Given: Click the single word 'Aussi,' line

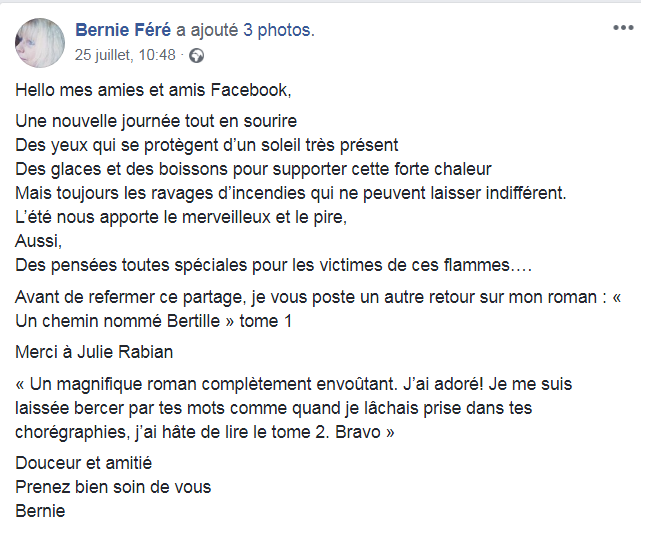Looking at the screenshot, I should [39, 241].
